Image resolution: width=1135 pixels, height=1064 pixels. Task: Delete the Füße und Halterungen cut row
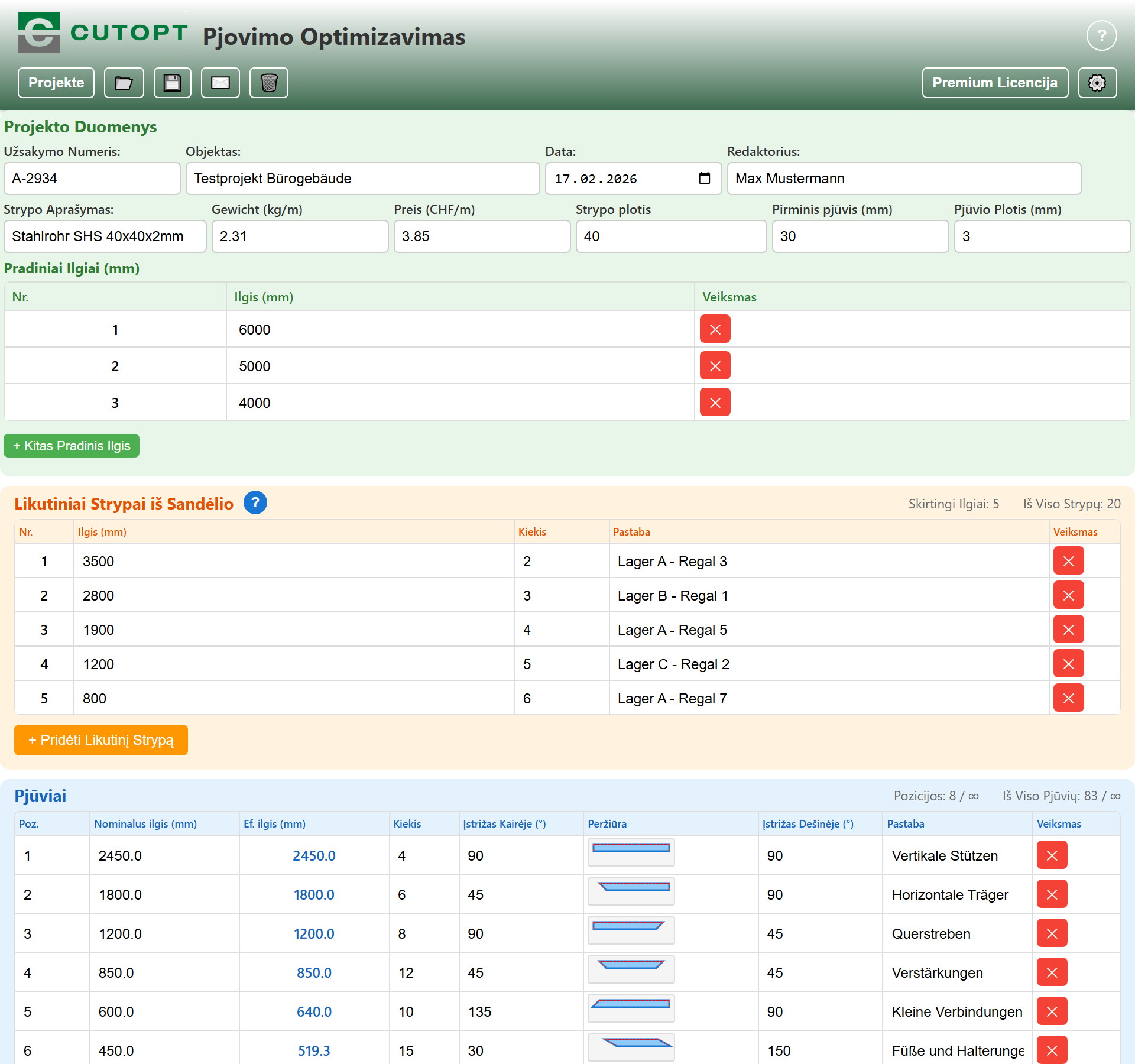click(x=1052, y=1050)
